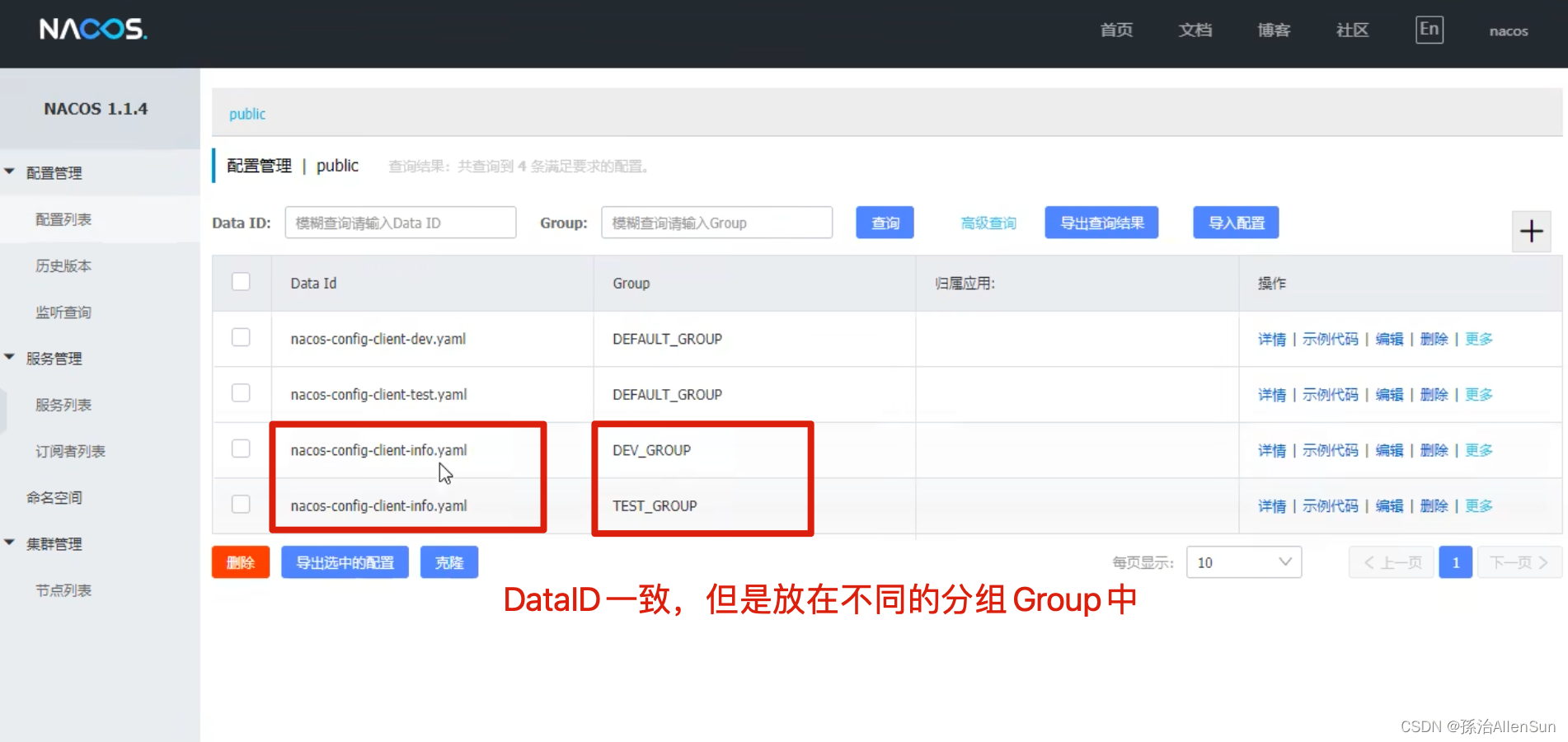1568x742 pixels.
Task: Check the nacos-config-client-test.yaml row checkbox
Action: coord(241,393)
